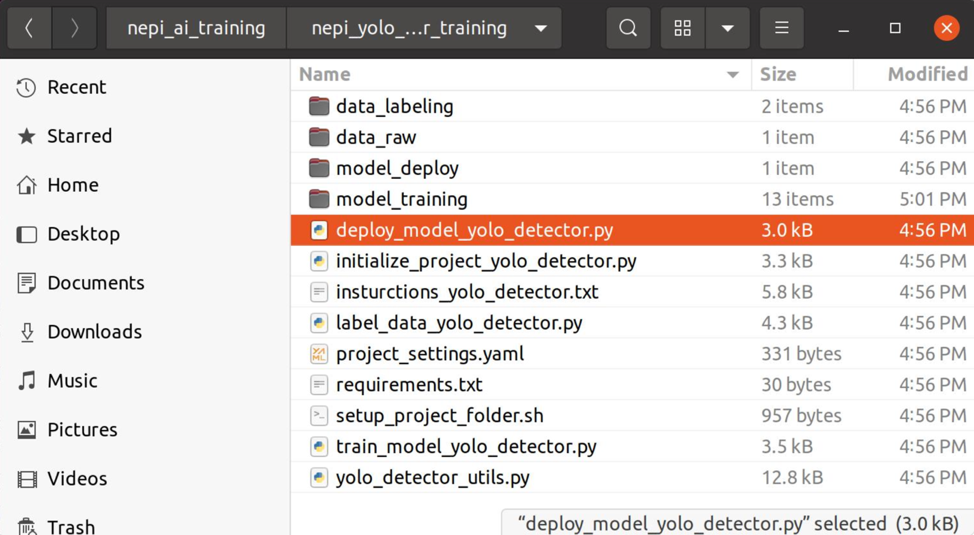Select the model_training folder
Screen dimensions: 974x535
[x=401, y=199]
